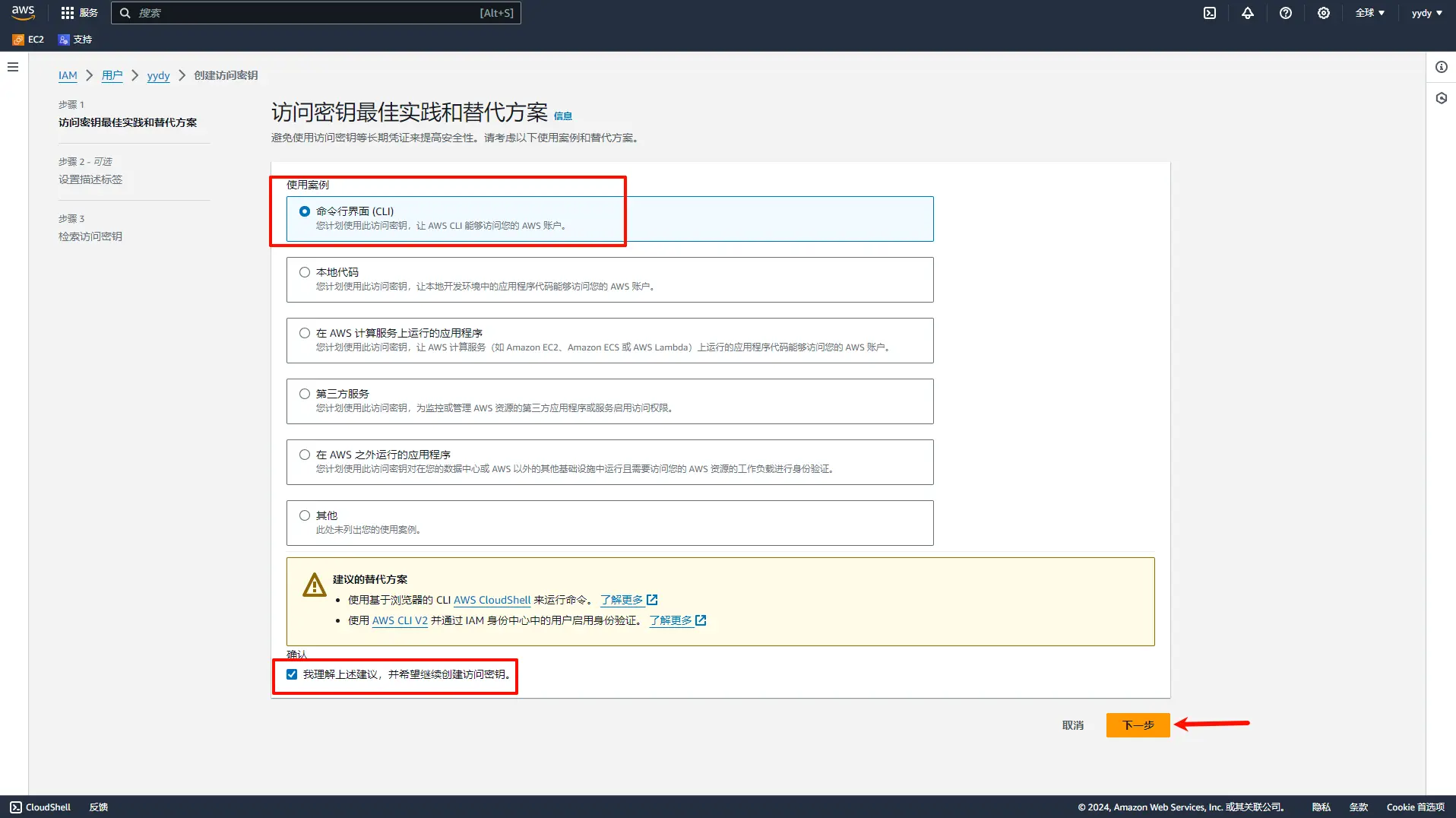Click the 下一步 button

point(1138,725)
